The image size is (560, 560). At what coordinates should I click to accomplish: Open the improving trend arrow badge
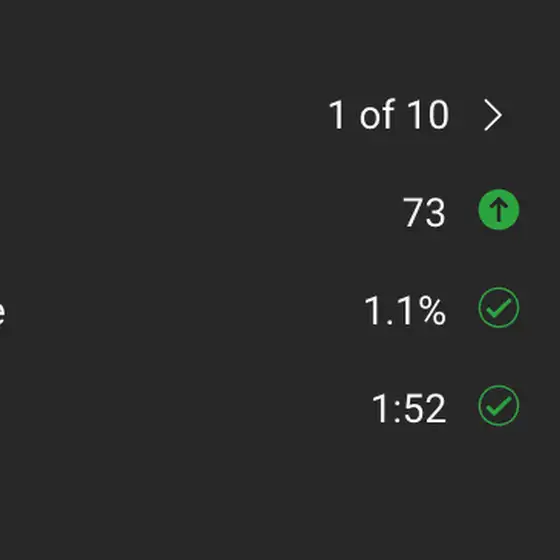499,210
